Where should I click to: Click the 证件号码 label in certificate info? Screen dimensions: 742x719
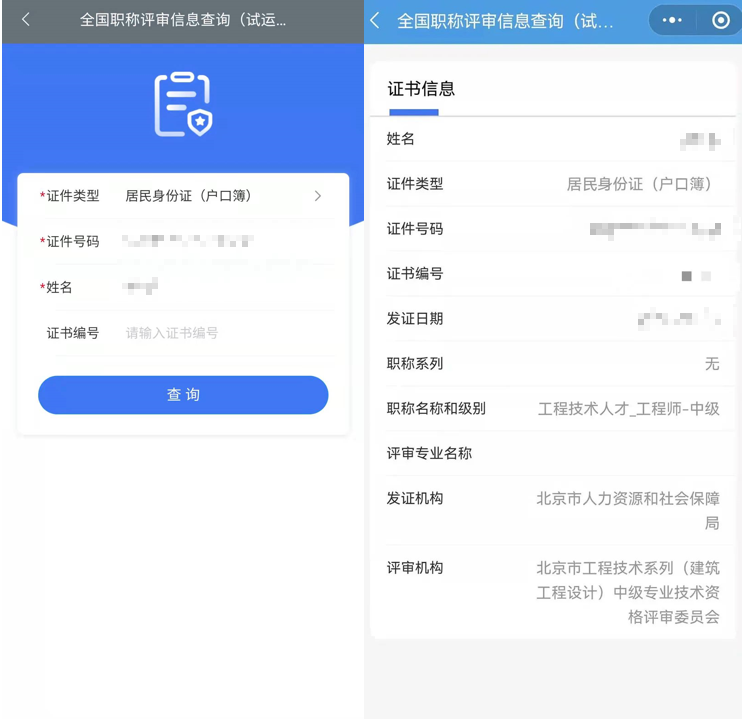coord(415,229)
